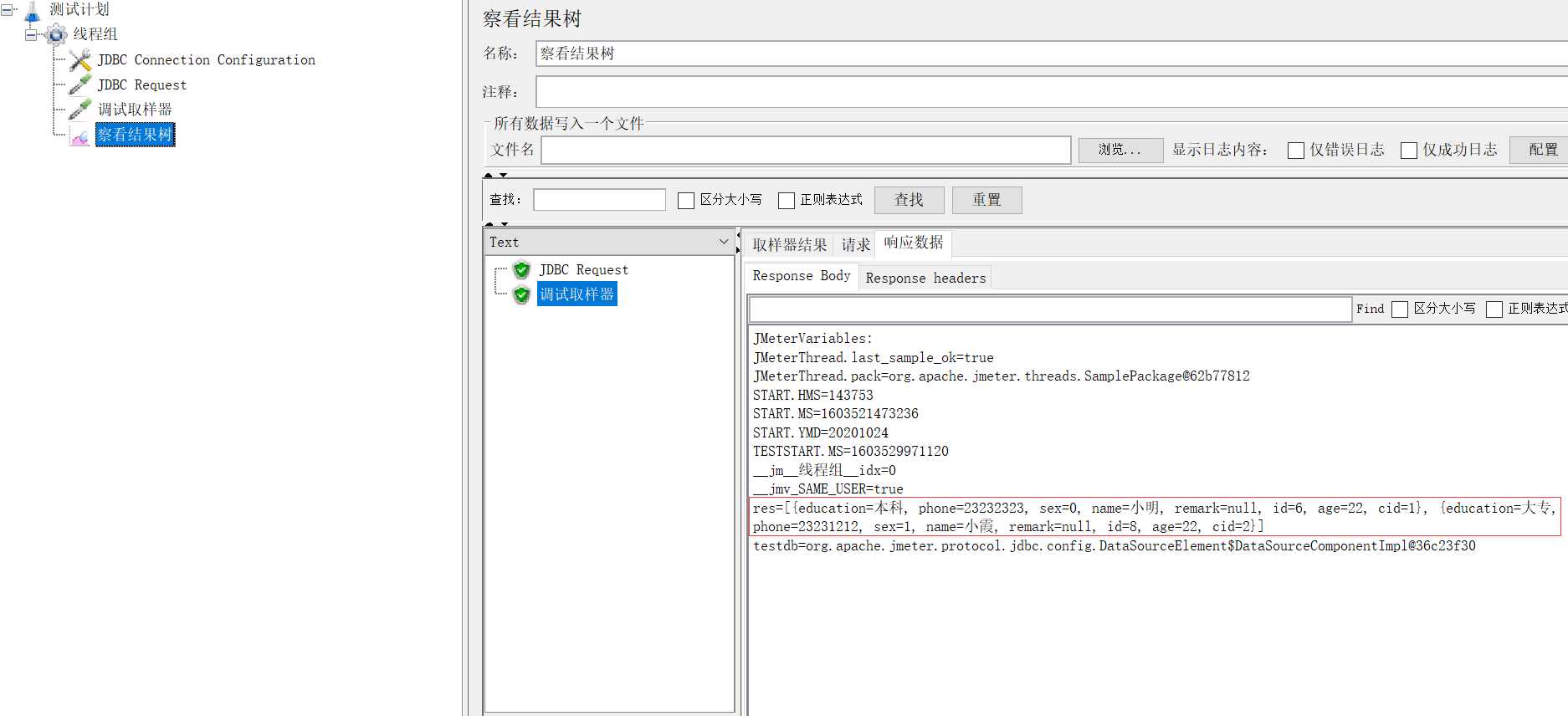Focus the 名称 input field
1568x716 pixels.
[1052, 54]
